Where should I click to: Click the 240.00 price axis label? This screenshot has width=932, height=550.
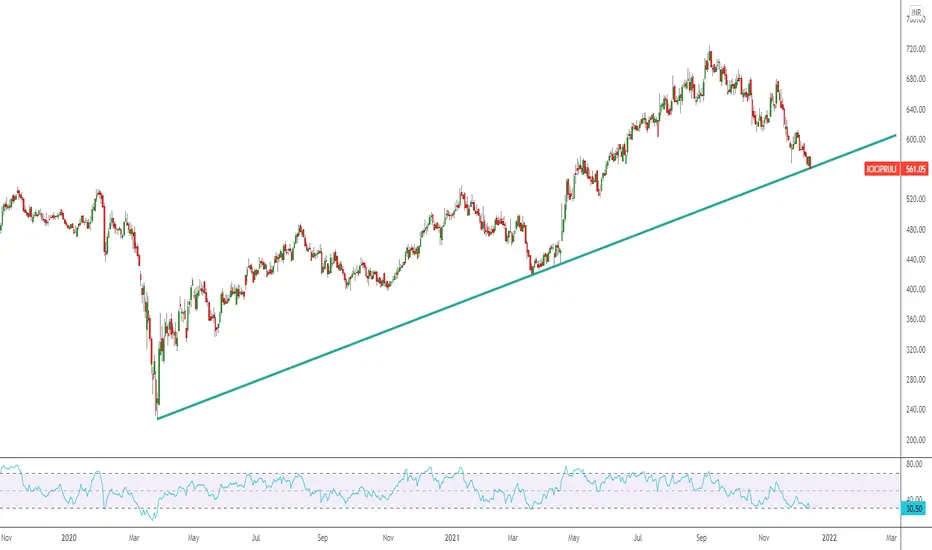tap(915, 410)
